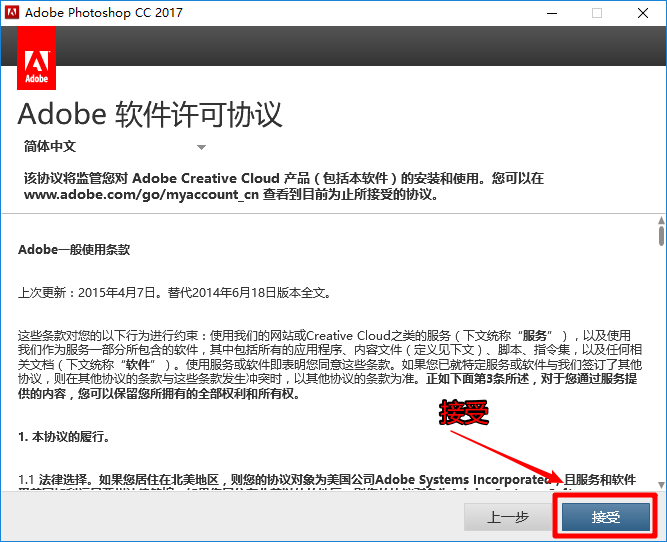Click the scrollbar up arrow
Viewport: 667px width, 542px height.
point(660,218)
